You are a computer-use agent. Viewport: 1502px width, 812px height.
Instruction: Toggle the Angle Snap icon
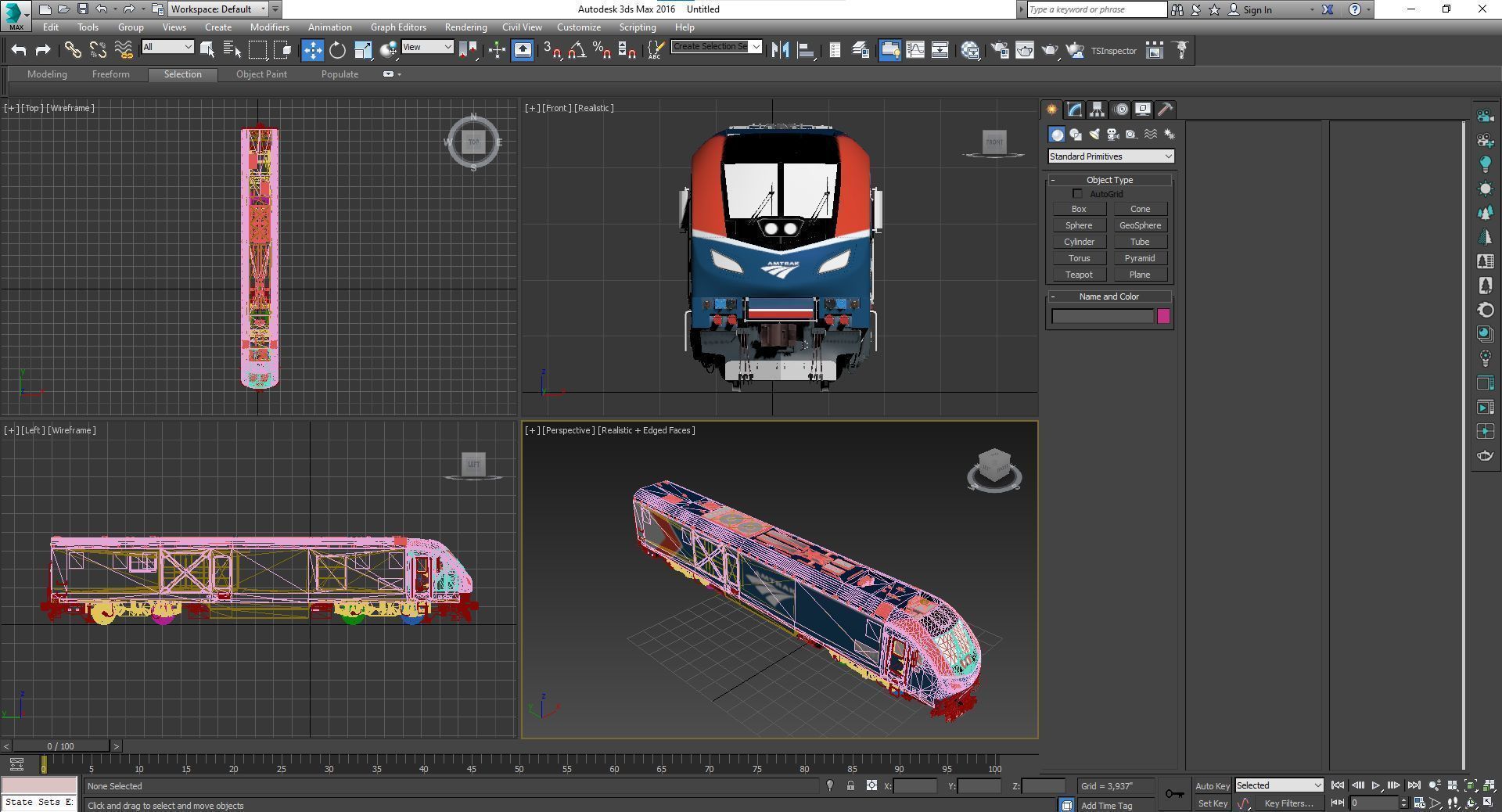tap(577, 50)
